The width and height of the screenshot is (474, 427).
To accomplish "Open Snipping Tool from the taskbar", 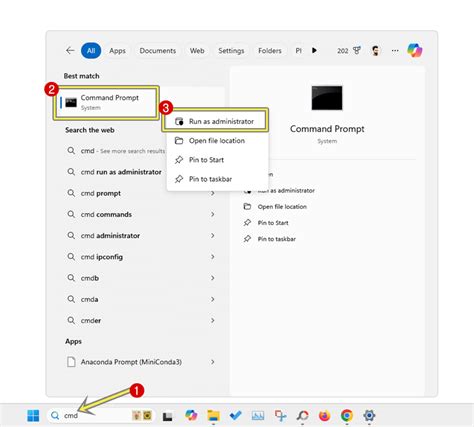I will pyautogui.click(x=280, y=415).
